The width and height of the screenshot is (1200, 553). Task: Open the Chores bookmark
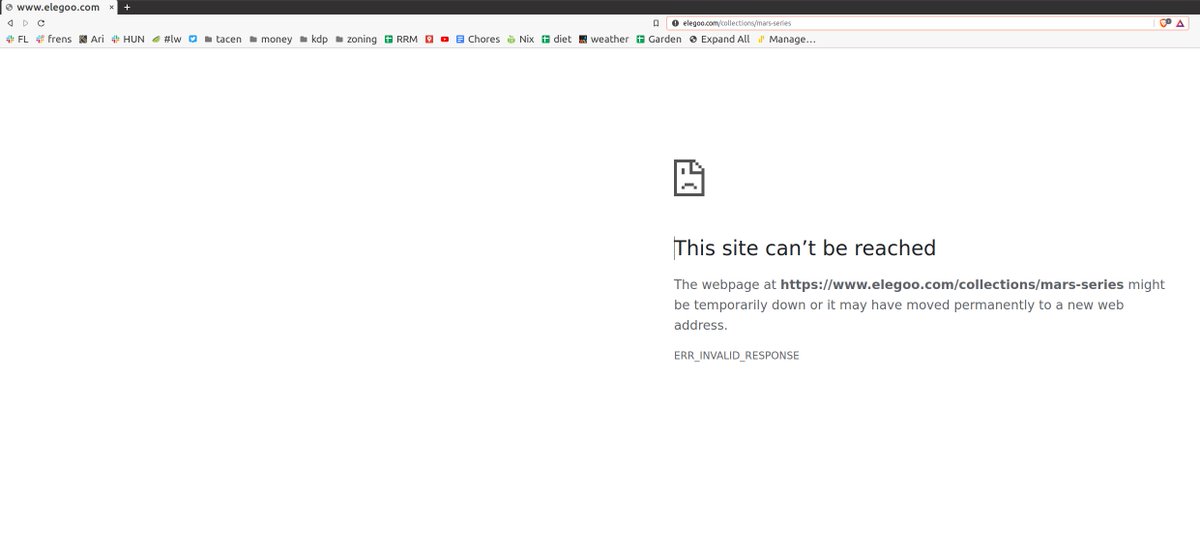pos(478,39)
